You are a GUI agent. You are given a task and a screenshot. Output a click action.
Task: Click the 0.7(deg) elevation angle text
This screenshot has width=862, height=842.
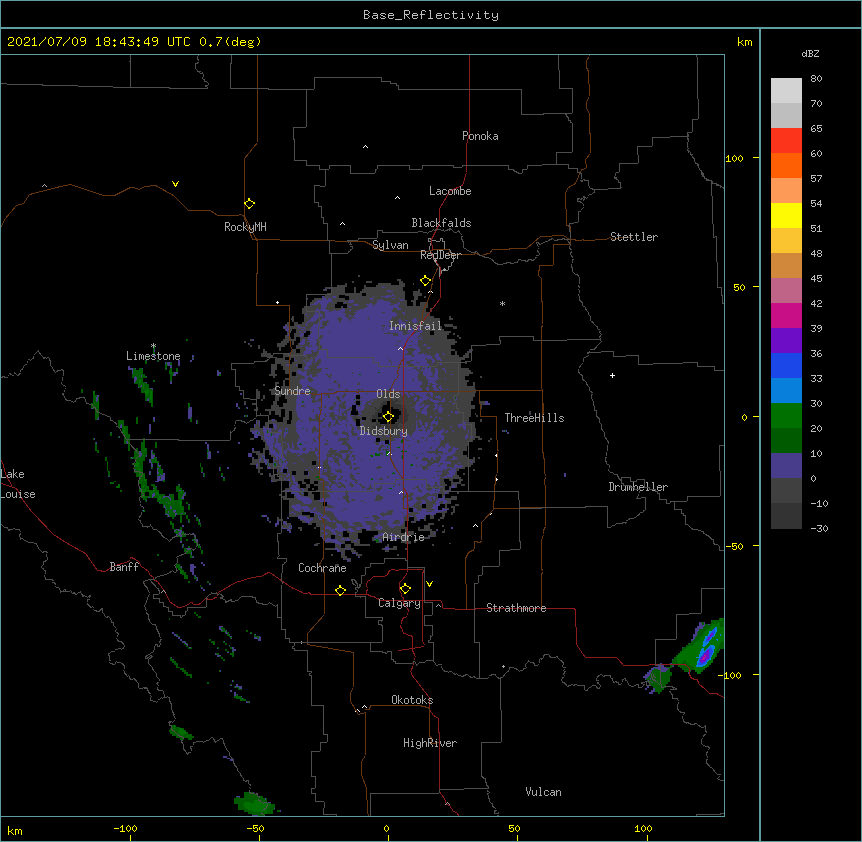click(x=230, y=42)
